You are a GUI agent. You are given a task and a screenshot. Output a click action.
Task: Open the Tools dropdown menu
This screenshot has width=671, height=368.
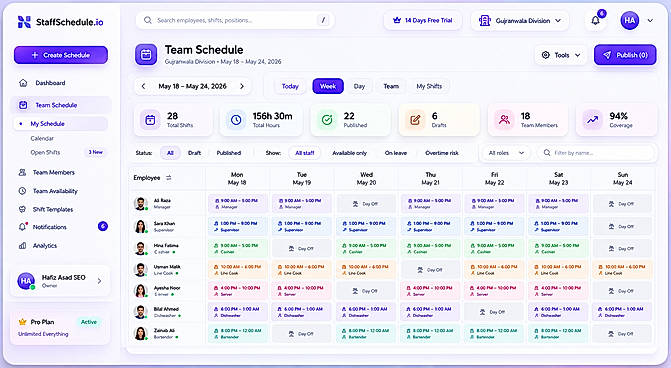tap(561, 55)
